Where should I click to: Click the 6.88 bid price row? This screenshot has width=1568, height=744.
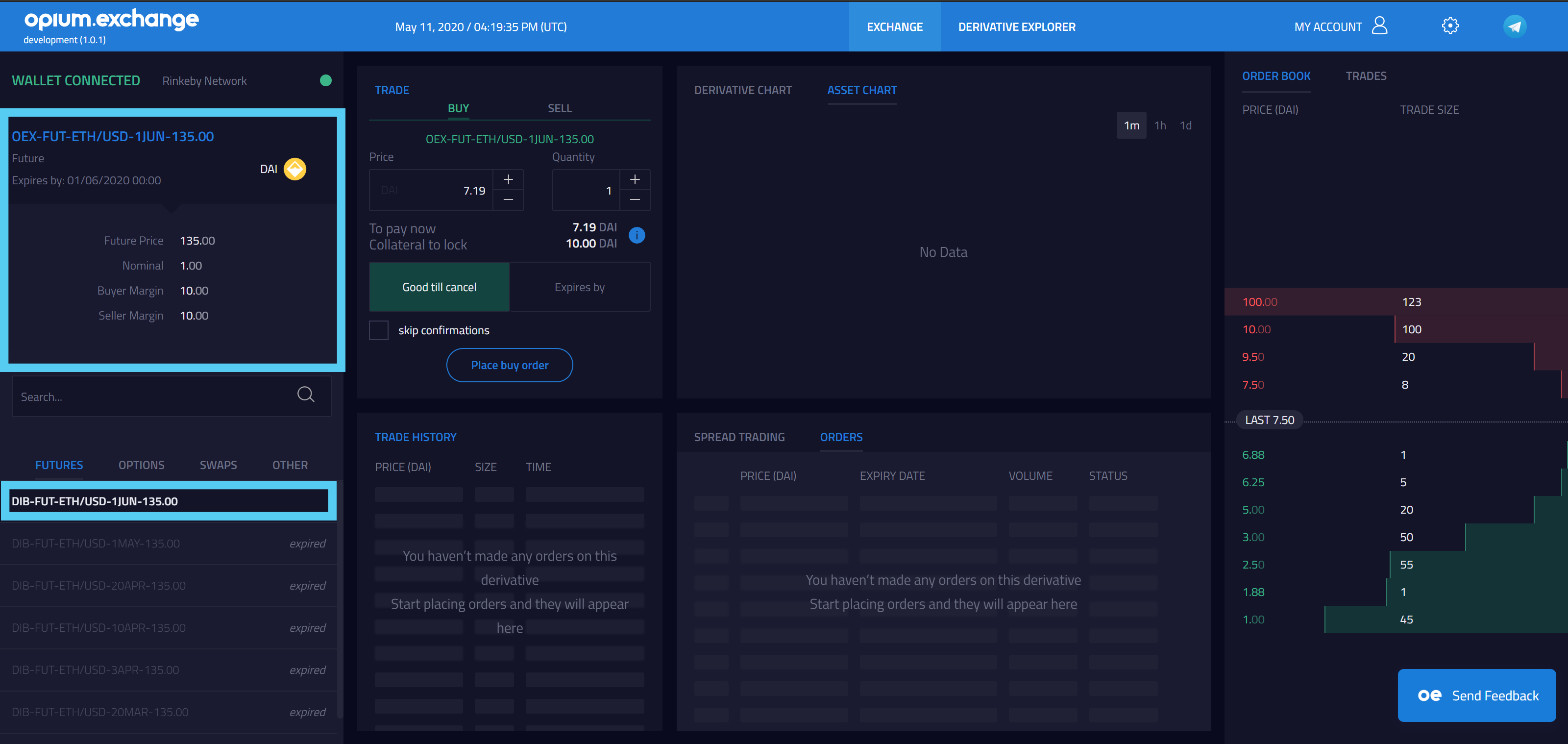point(1396,455)
